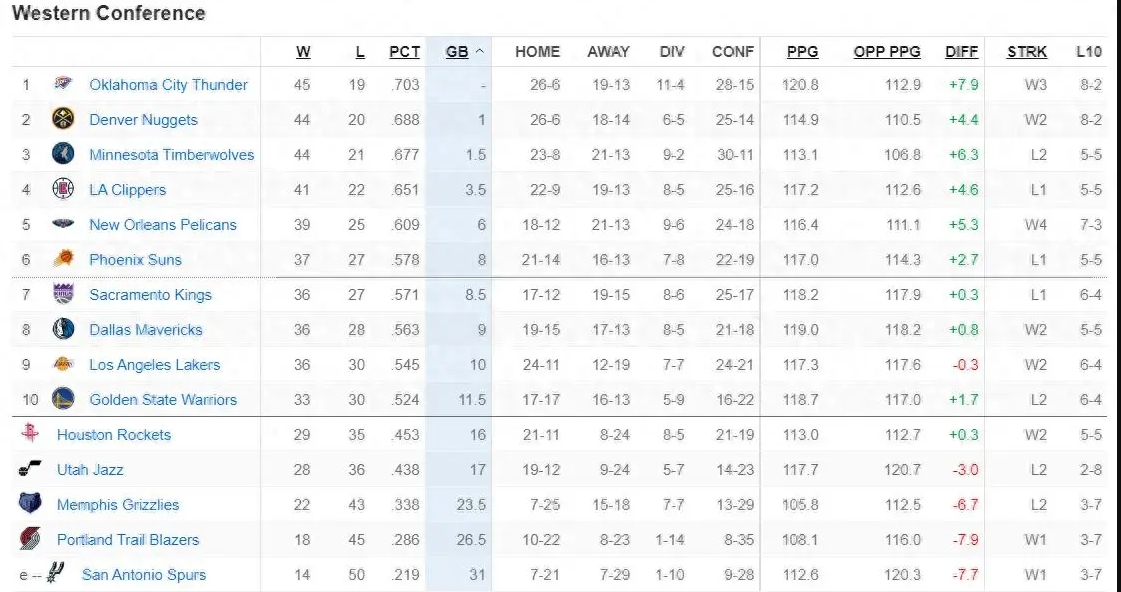Sort by the PPG column header
Viewport: 1121px width, 592px height.
click(802, 52)
